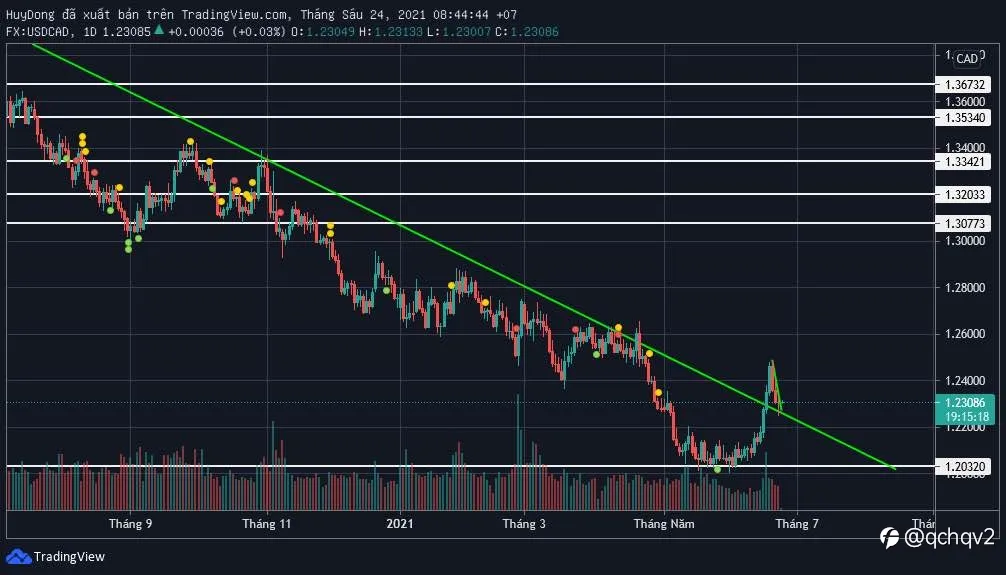Select the Tháng 9 time axis label
1006x575 pixels.
pyautogui.click(x=130, y=524)
